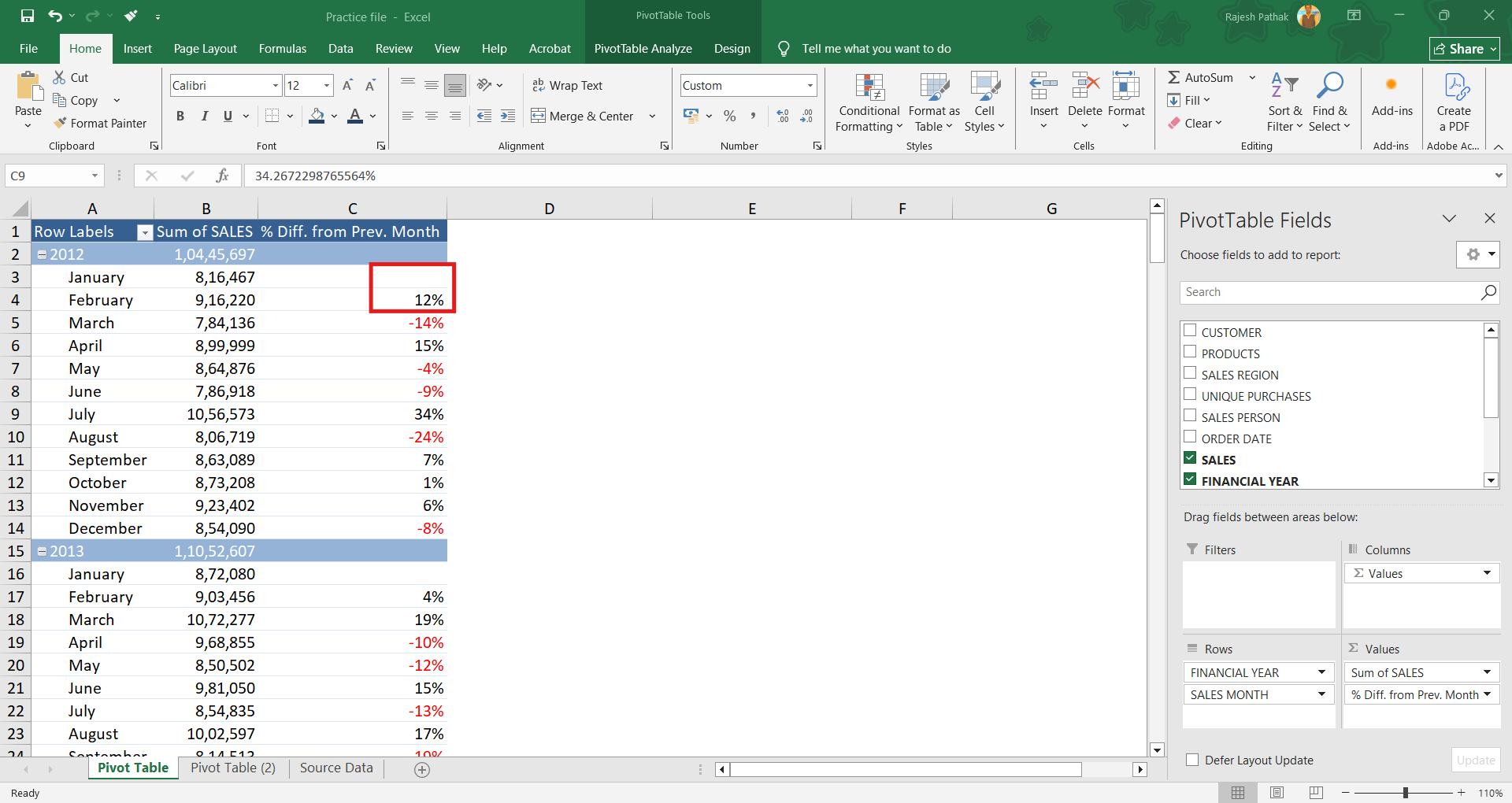
Task: Expand the Sum of SALES field dropdown
Action: coord(1487,672)
